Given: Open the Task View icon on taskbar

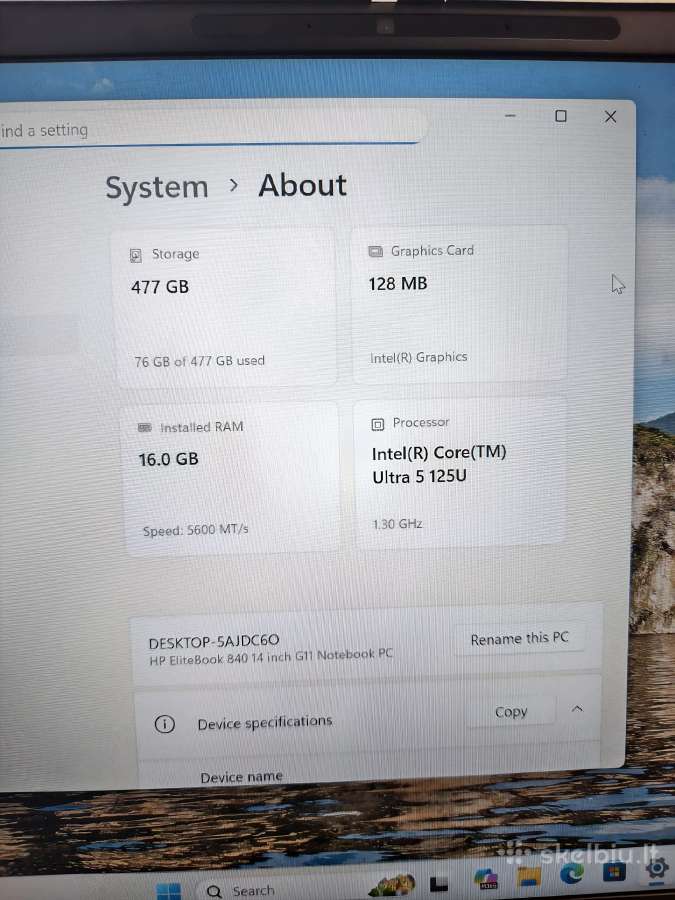Looking at the screenshot, I should pos(439,884).
